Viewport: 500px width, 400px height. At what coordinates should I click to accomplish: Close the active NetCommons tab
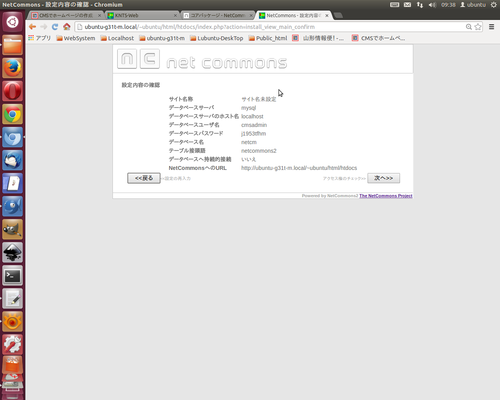pos(327,15)
